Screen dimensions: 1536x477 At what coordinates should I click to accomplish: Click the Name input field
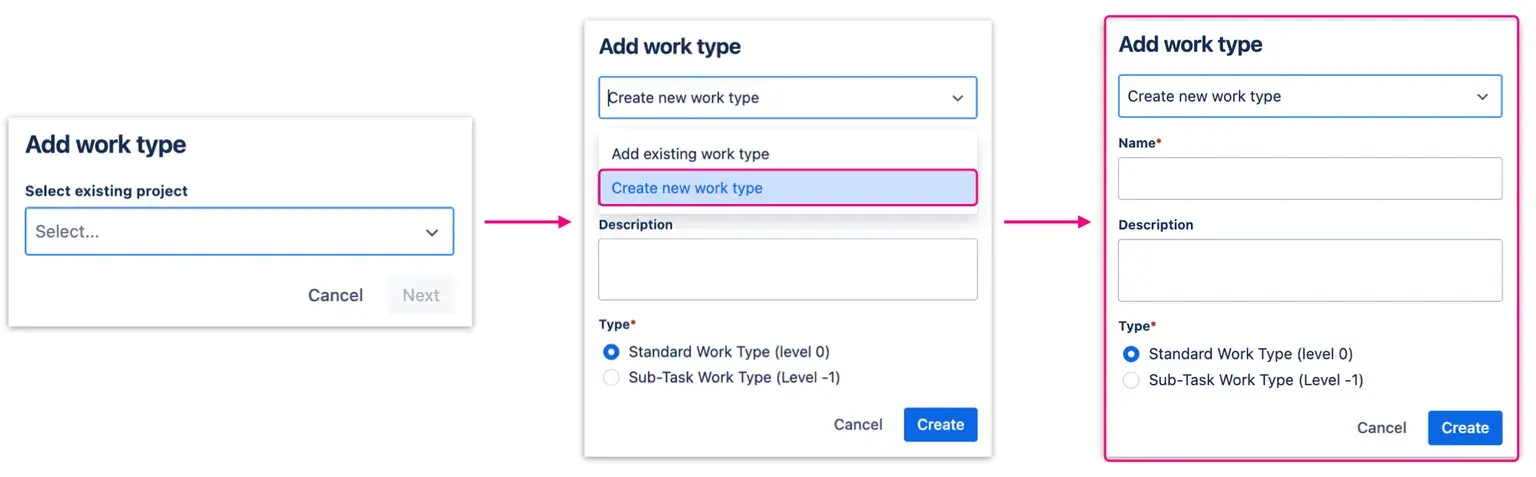pos(1309,178)
